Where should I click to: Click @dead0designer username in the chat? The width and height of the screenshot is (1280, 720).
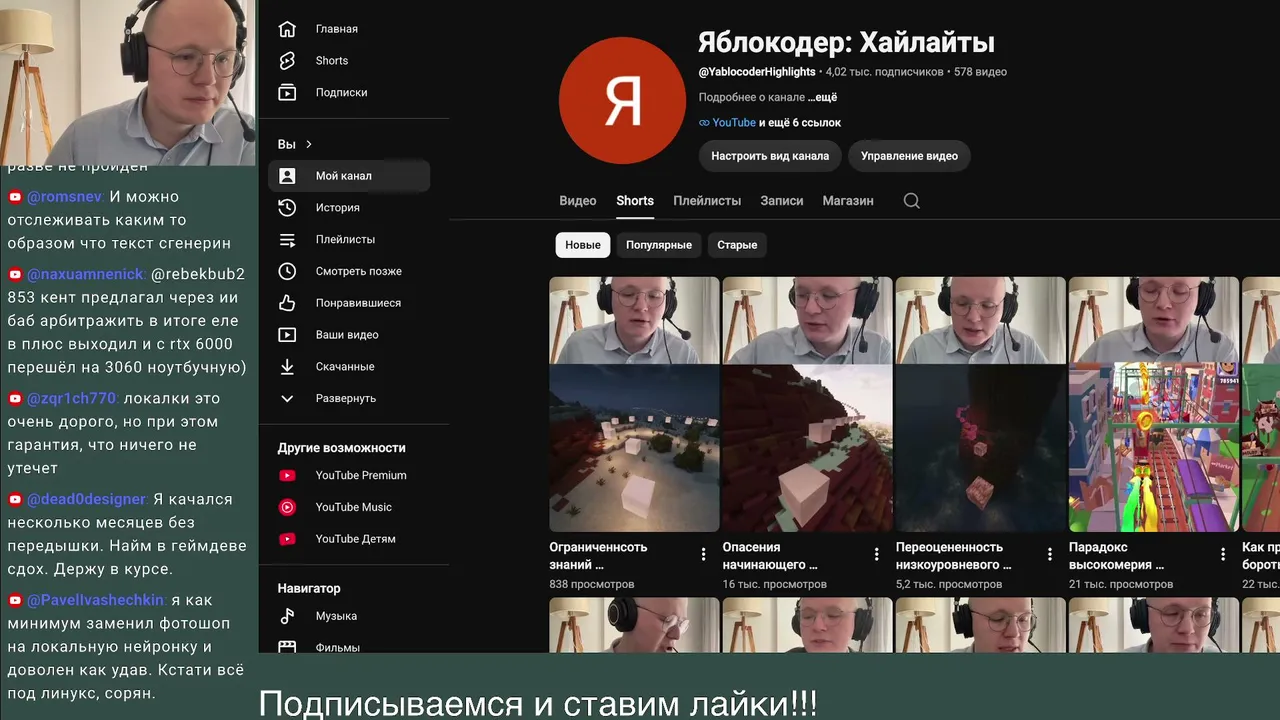point(87,499)
